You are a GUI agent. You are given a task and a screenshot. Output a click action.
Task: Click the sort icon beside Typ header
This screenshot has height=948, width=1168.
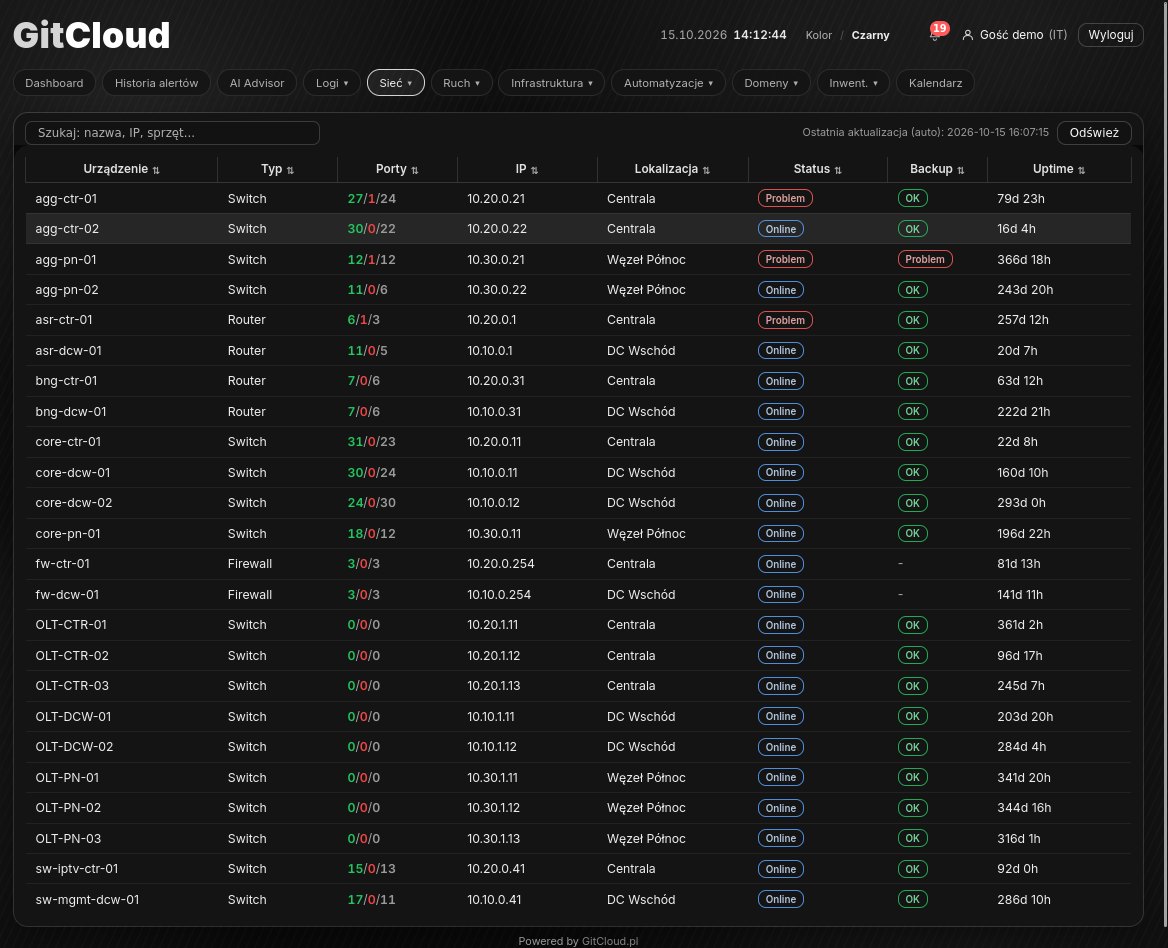[x=290, y=170]
